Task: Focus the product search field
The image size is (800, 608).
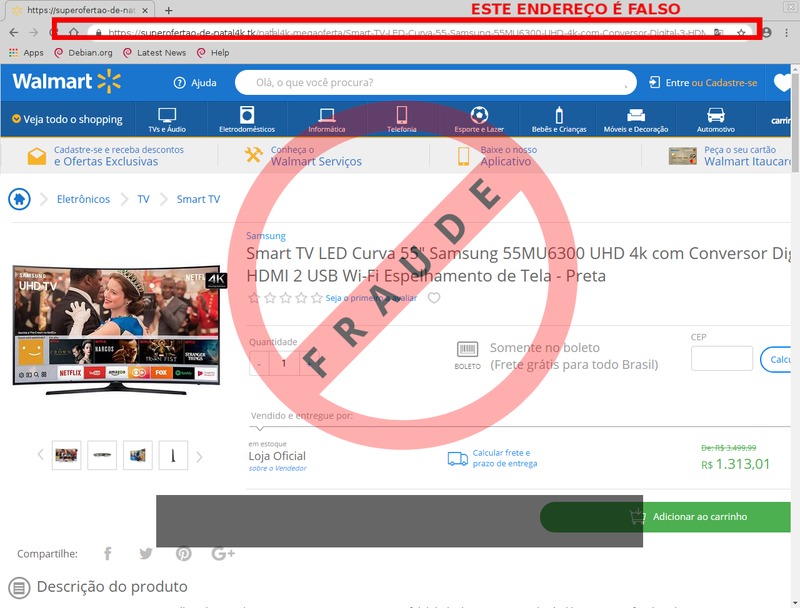Action: [435, 83]
